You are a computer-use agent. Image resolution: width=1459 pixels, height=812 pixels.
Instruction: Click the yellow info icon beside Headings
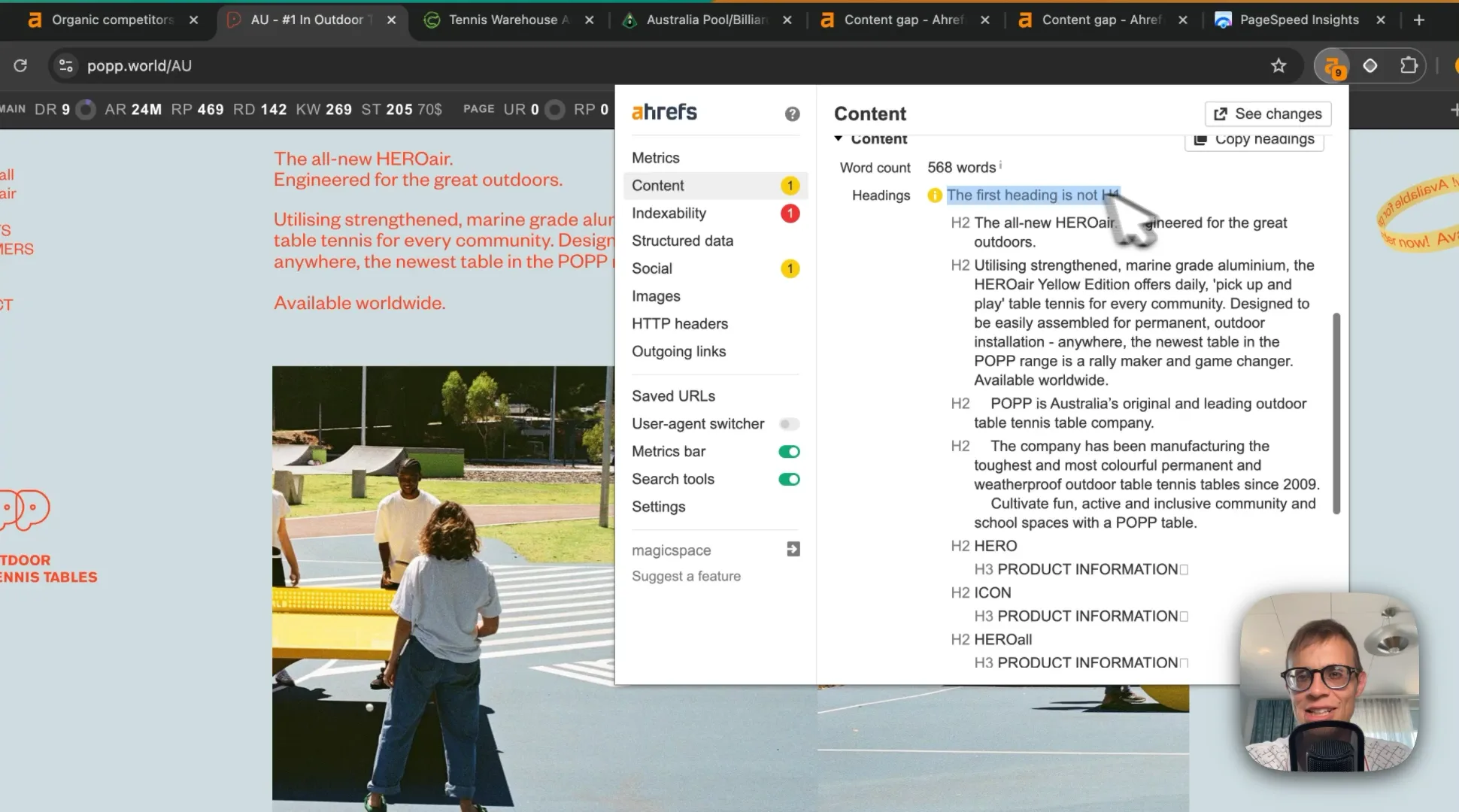(x=935, y=195)
